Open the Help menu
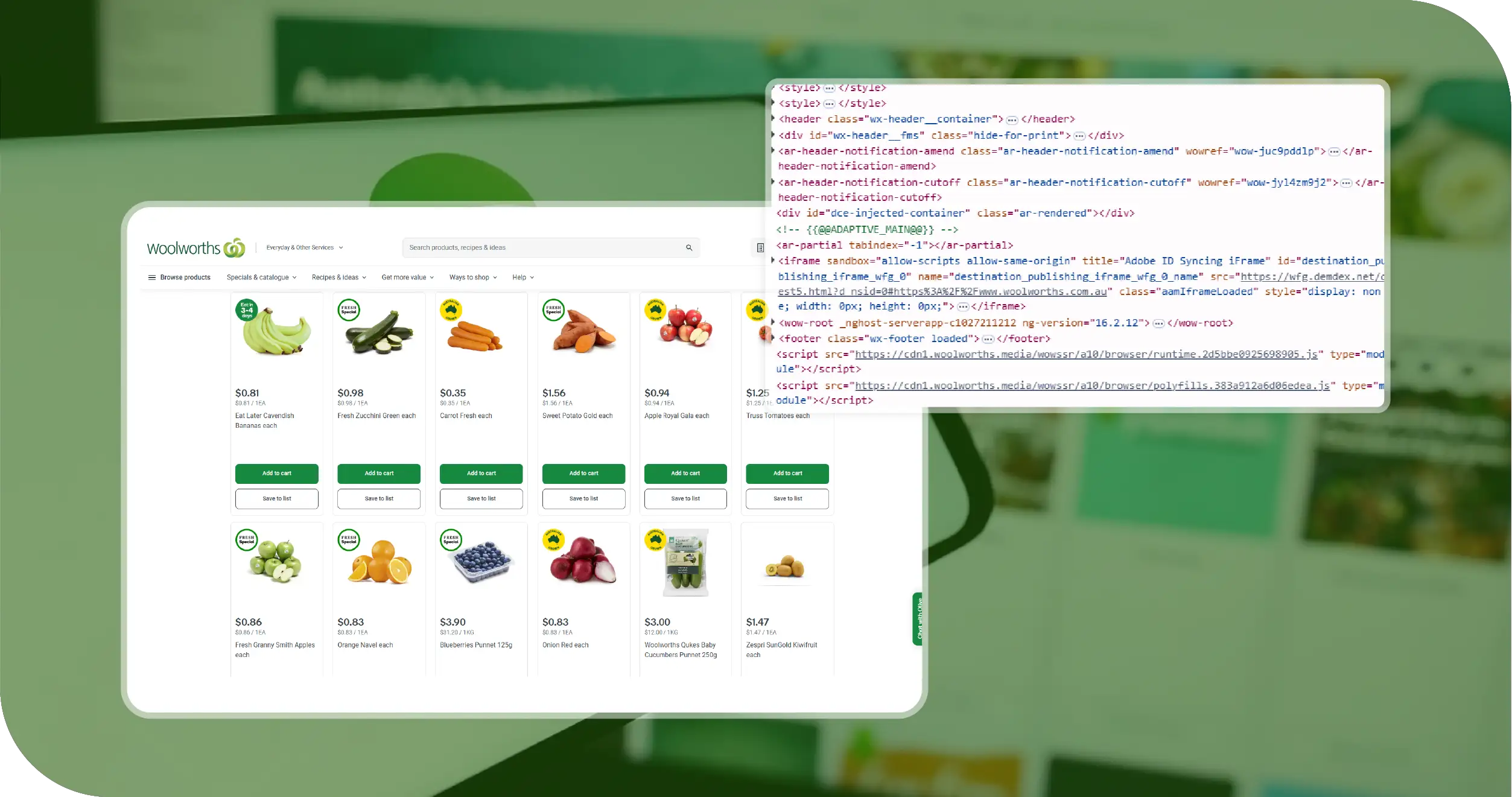The image size is (1512, 797). [x=523, y=278]
